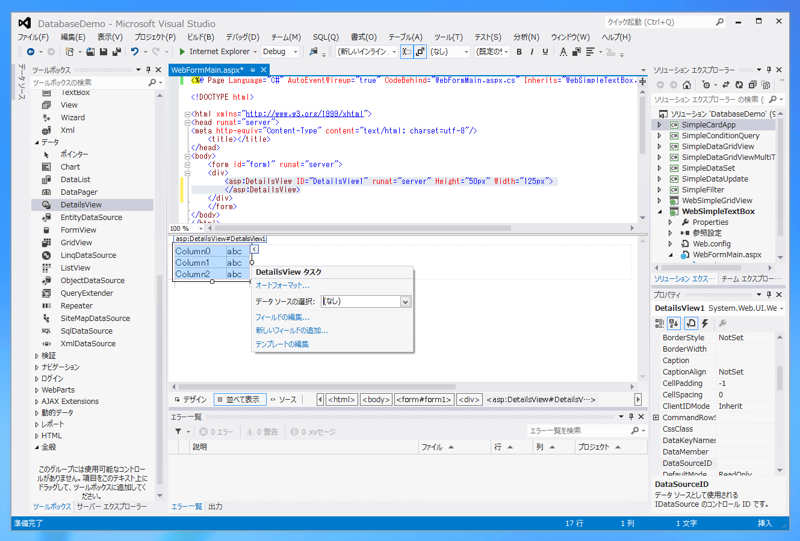This screenshot has height=541, width=800.
Task: Click the error list filter funnel icon
Action: [x=178, y=431]
